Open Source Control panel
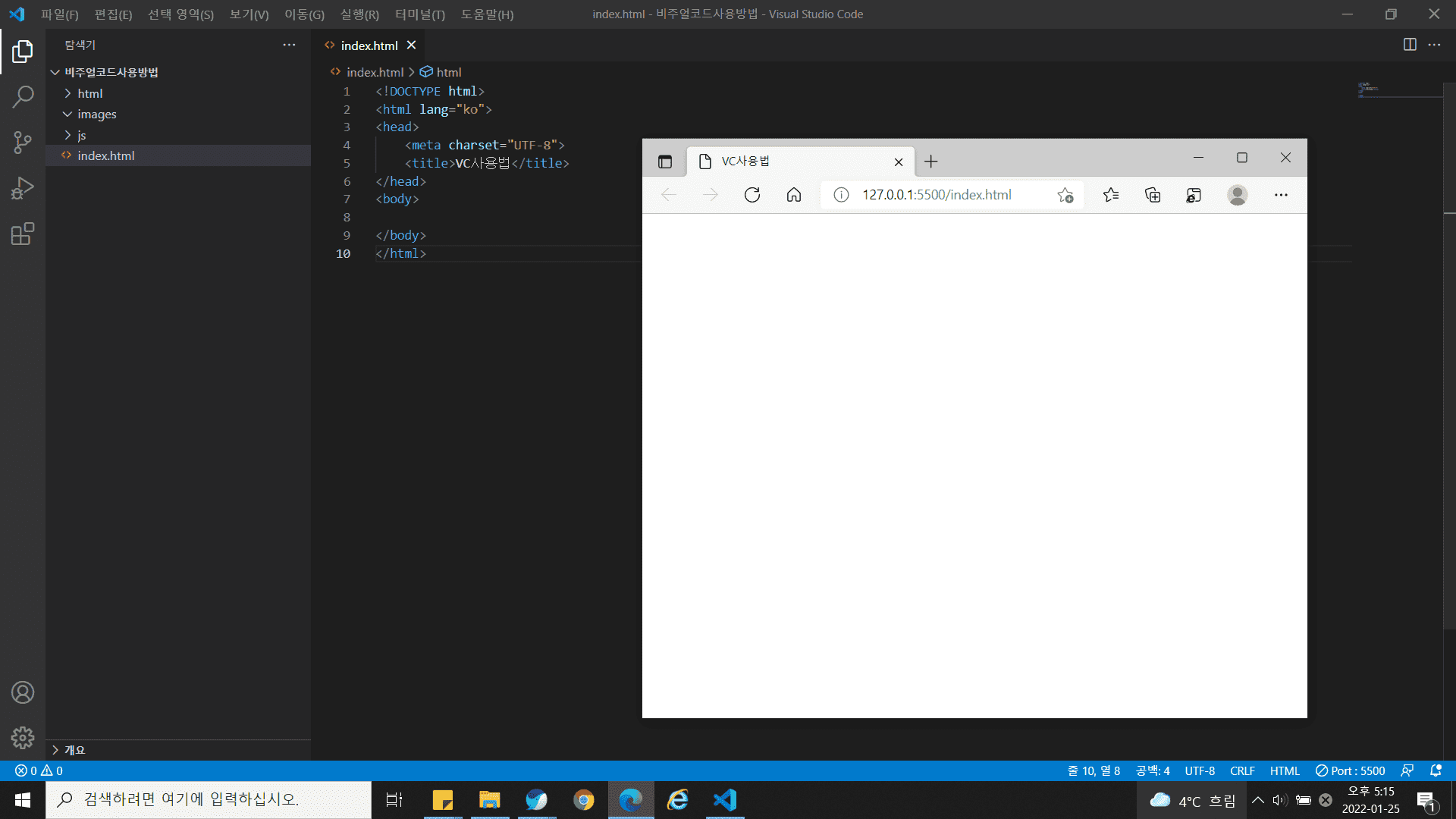 (x=23, y=143)
